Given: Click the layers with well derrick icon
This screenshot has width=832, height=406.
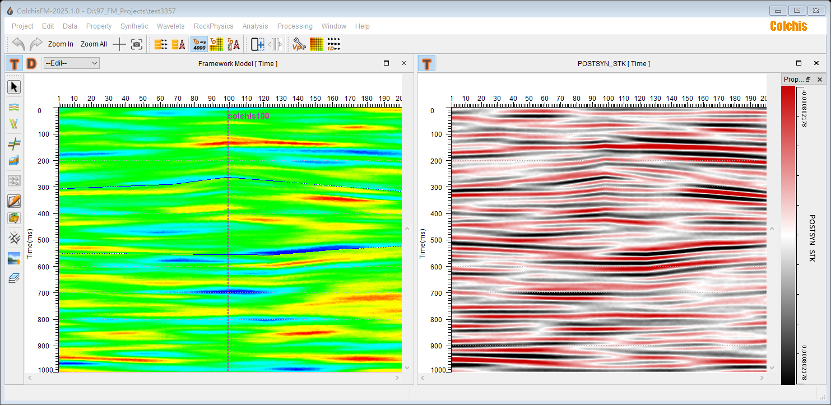Looking at the screenshot, I should tap(178, 44).
